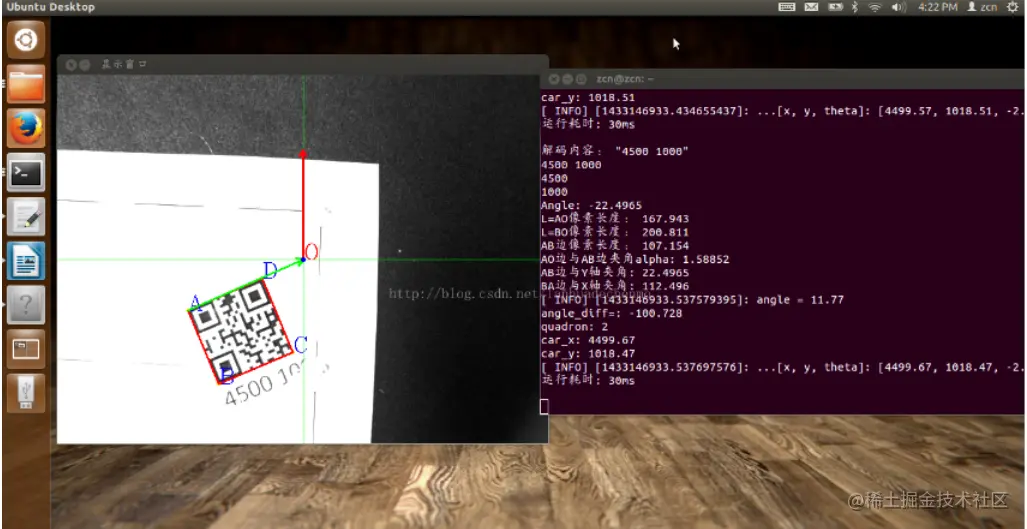
Task: Open the USB drive launcher icon
Action: [x=26, y=393]
